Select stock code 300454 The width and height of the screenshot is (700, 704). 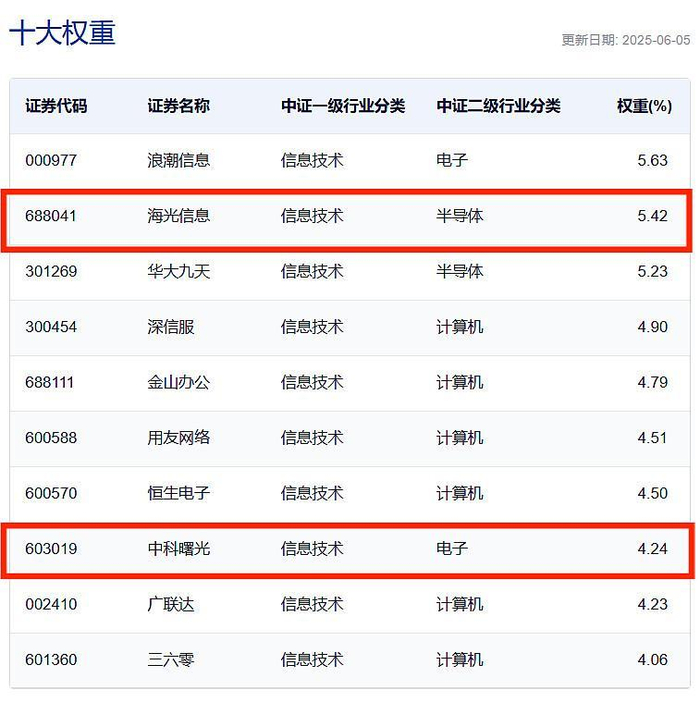(x=51, y=327)
